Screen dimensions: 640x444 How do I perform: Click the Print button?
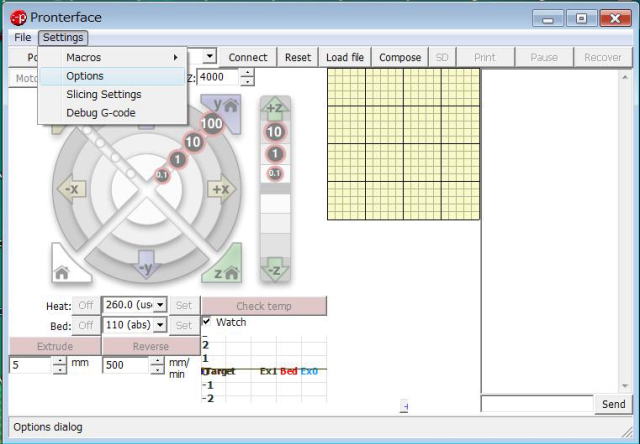[x=485, y=58]
